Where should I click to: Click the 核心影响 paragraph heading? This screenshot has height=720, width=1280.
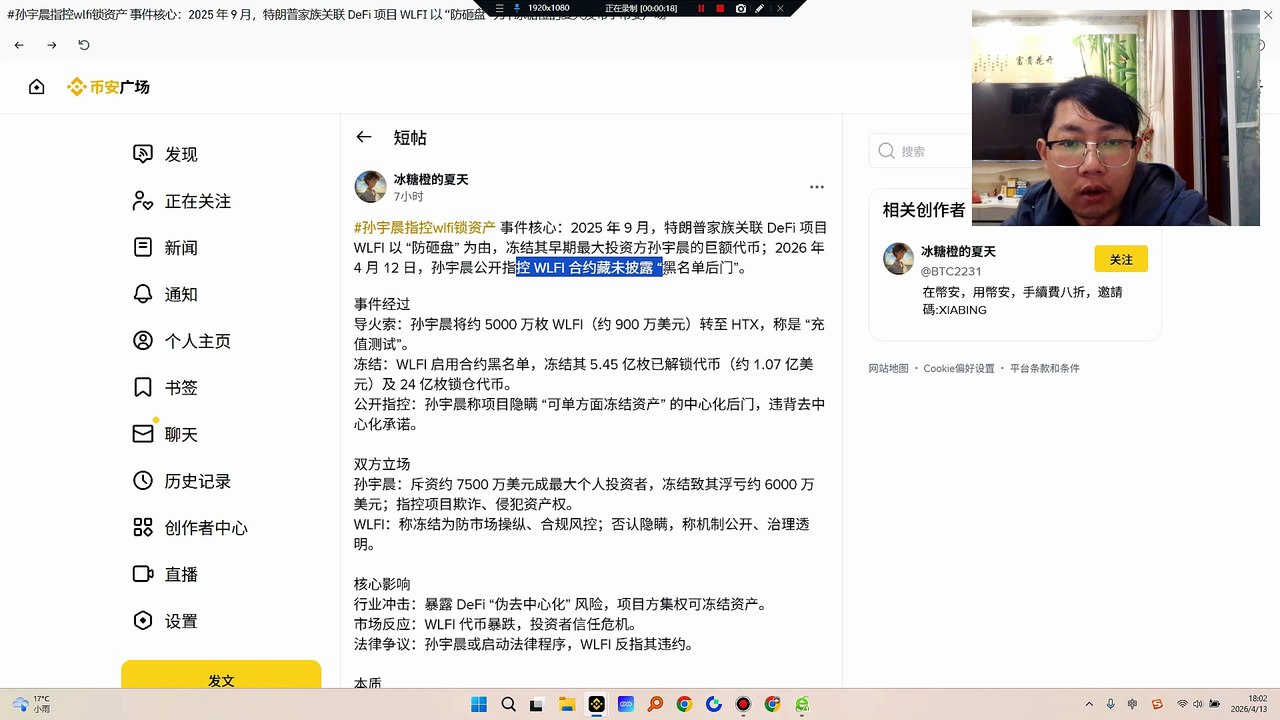pos(382,584)
